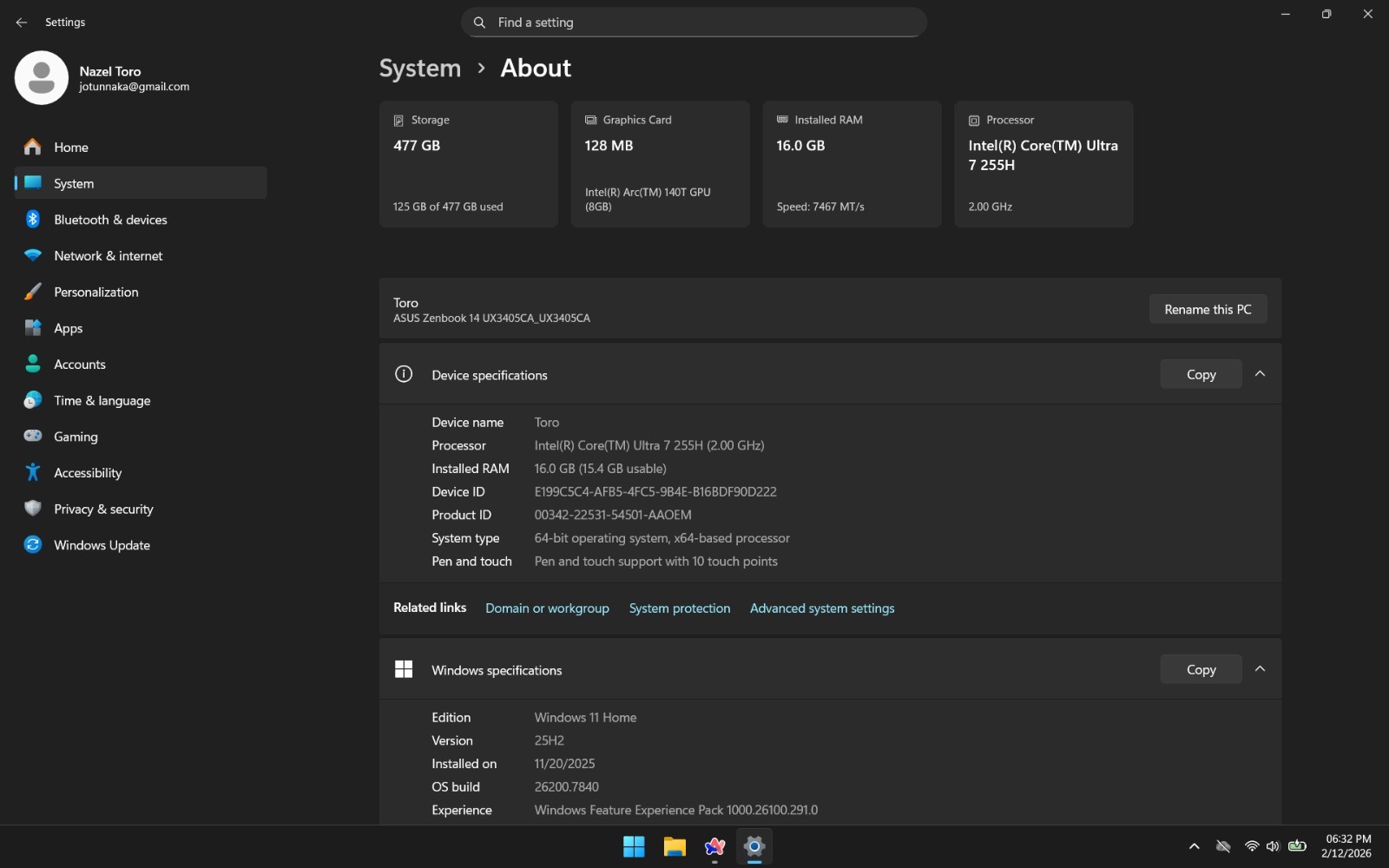The width and height of the screenshot is (1389, 868).
Task: Focus the Find a setting box
Action: pos(694,23)
